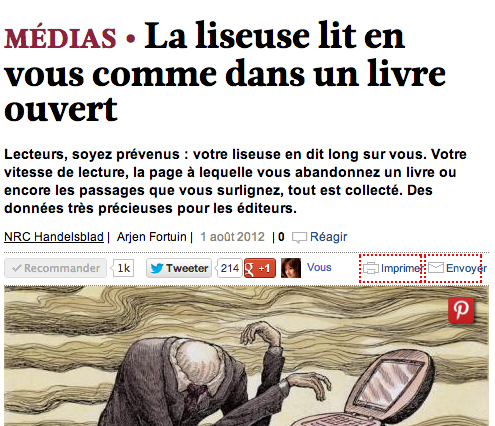This screenshot has height=426, width=495.
Task: Open the MÉDIAS section link
Action: (x=60, y=38)
